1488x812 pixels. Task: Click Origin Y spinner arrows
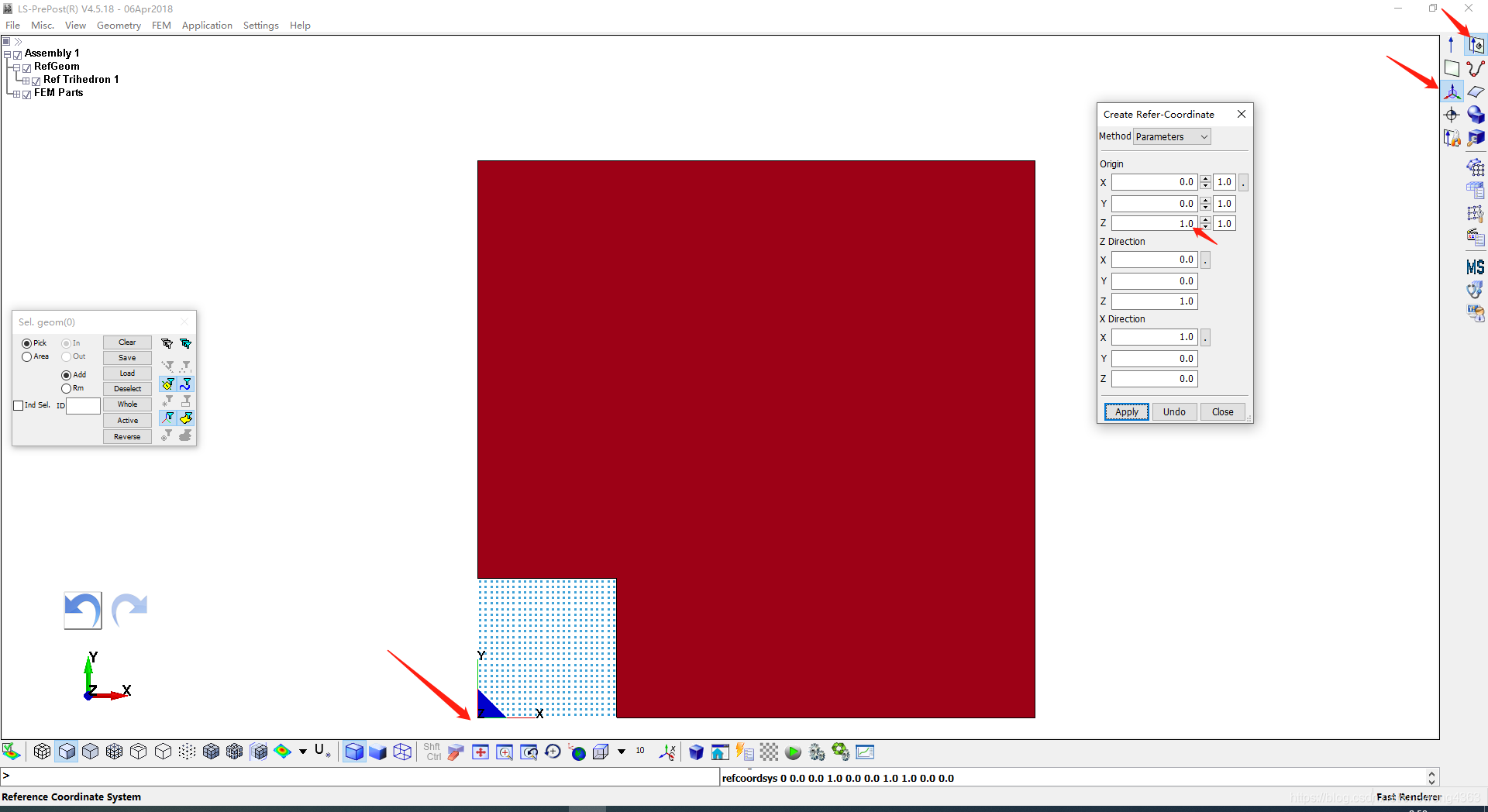(x=1205, y=204)
